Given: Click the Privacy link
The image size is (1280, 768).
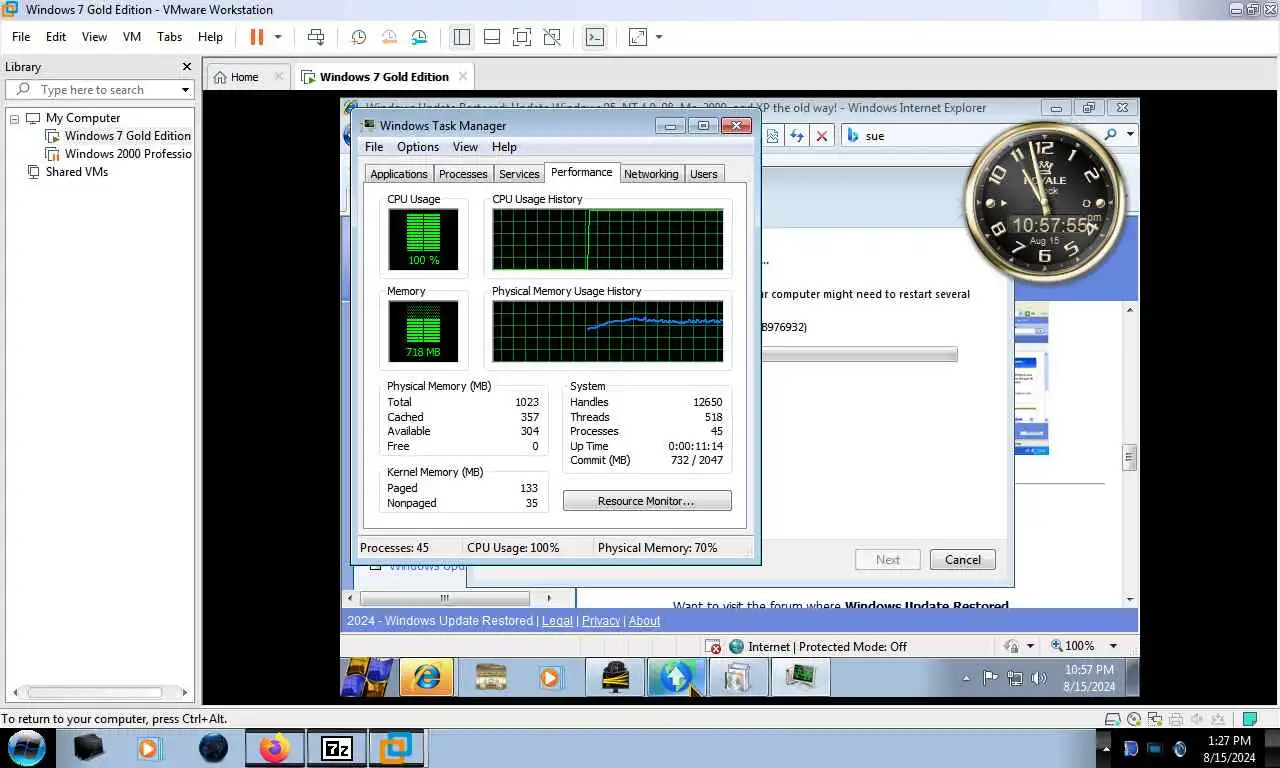Looking at the screenshot, I should [x=601, y=621].
